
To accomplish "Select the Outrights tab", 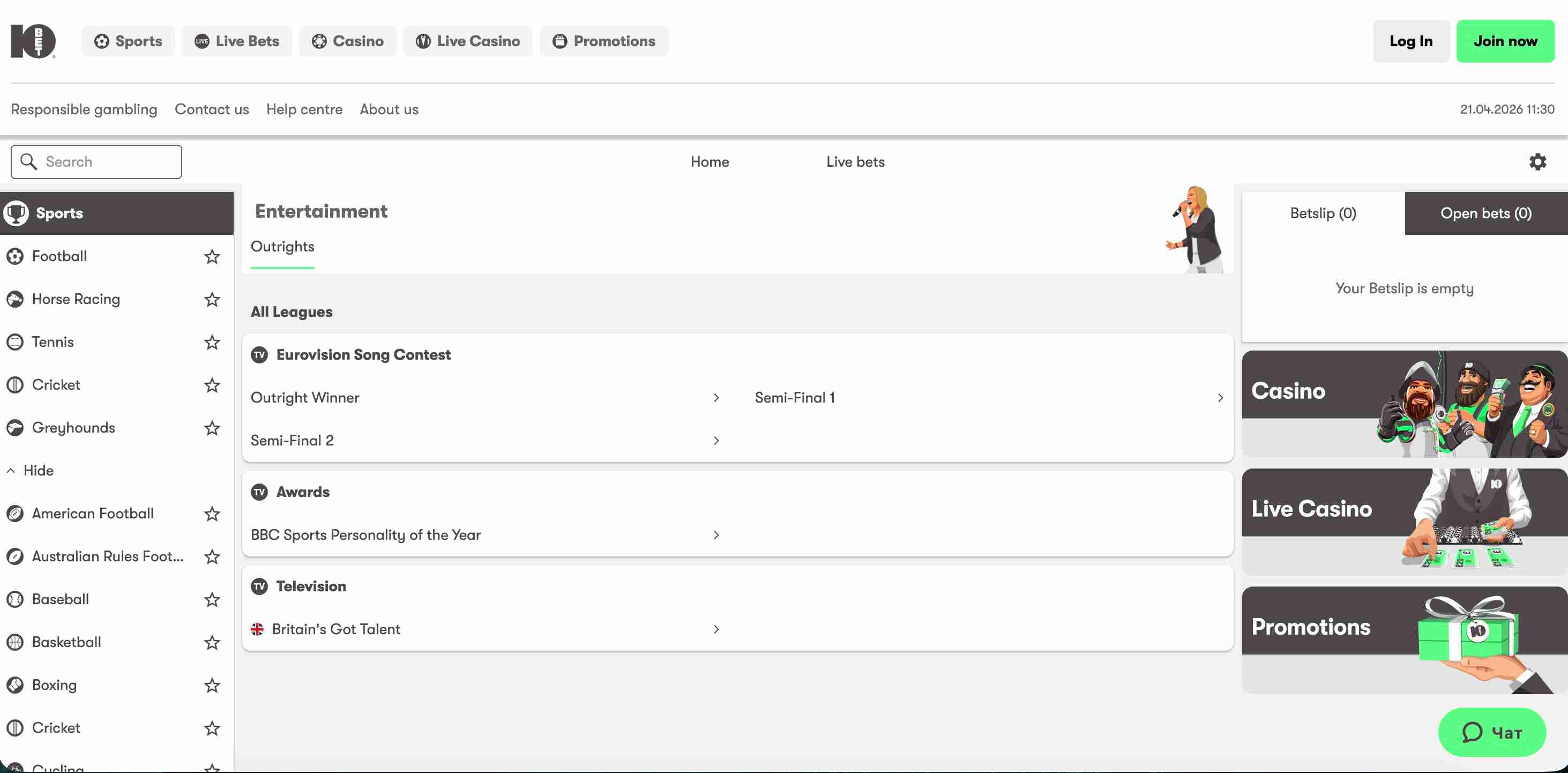I will [282, 247].
